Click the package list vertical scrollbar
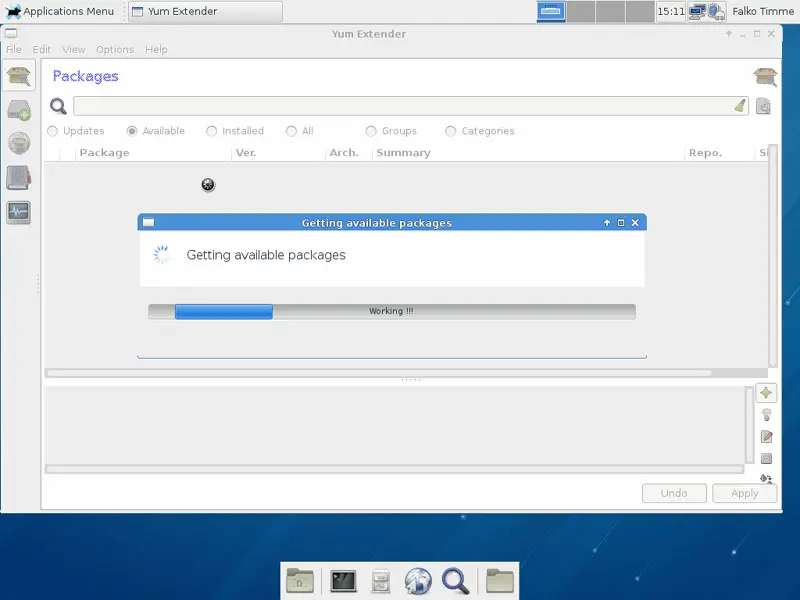 tap(772, 255)
